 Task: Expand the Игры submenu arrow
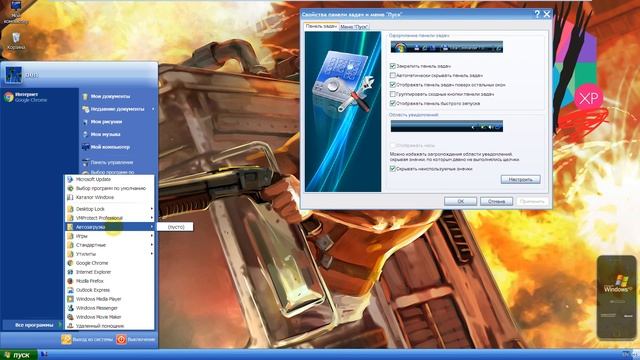[x=152, y=236]
